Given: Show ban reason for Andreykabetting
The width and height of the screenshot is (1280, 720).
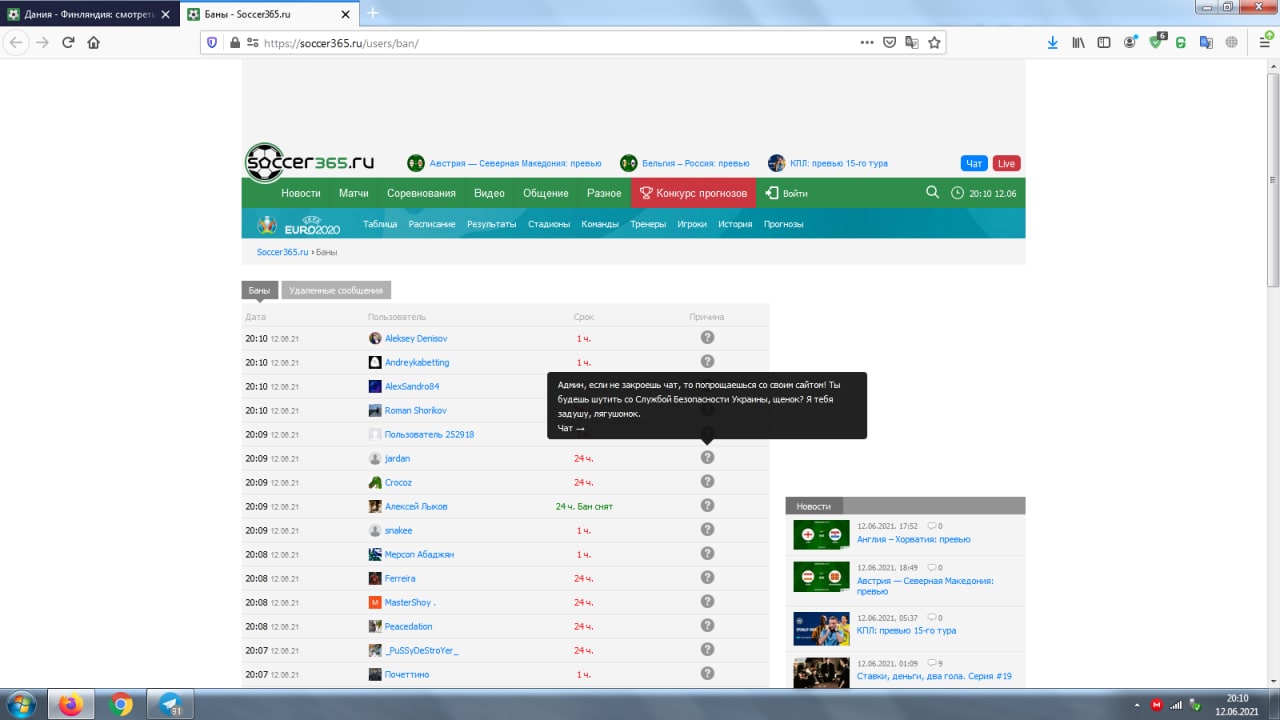Looking at the screenshot, I should point(707,361).
